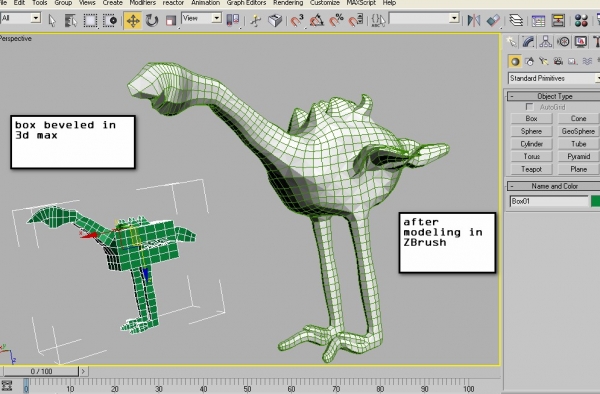Select Lights category icon
This screenshot has height=394, width=600.
click(x=544, y=61)
